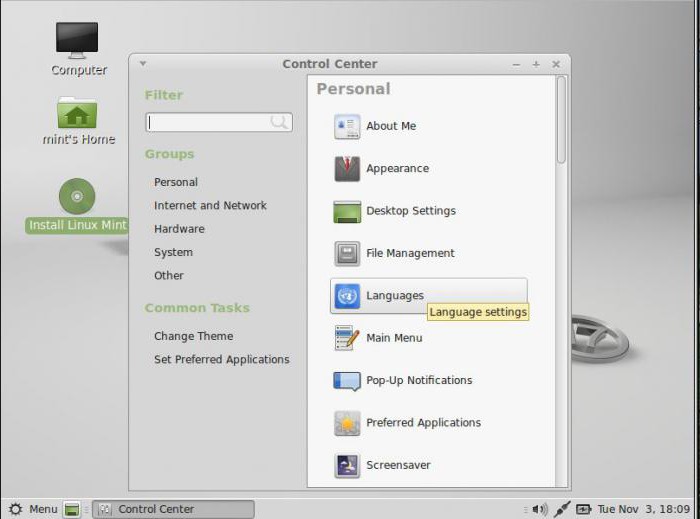Click Set Preferred Applications task

(222, 360)
